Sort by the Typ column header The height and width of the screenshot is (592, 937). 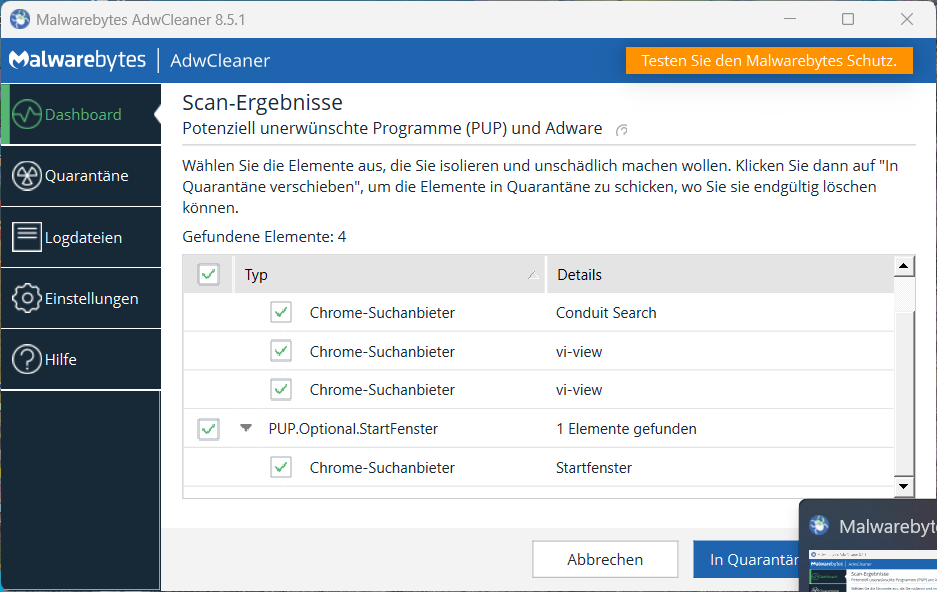coord(390,274)
